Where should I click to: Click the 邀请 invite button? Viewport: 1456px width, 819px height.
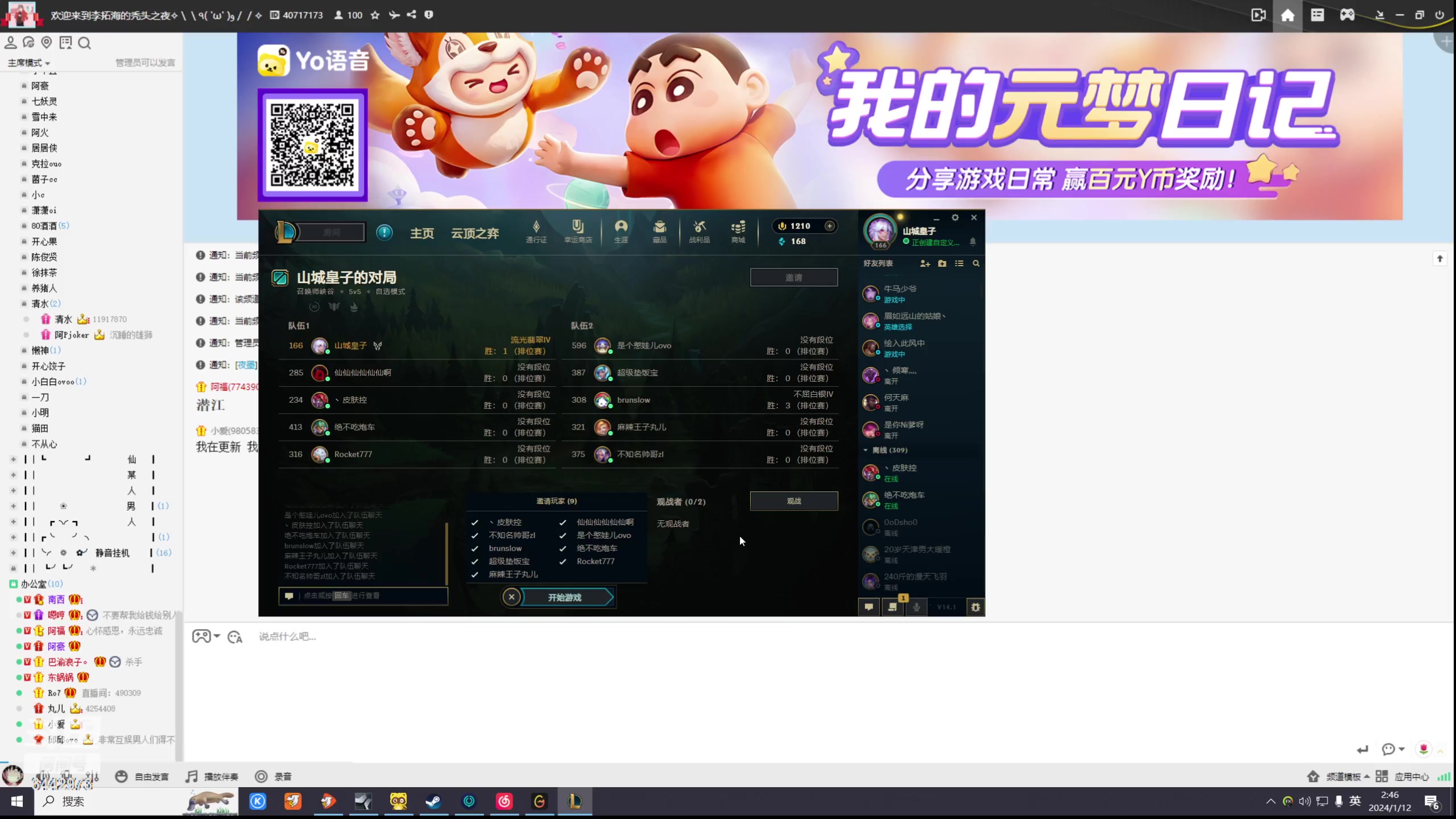click(793, 277)
